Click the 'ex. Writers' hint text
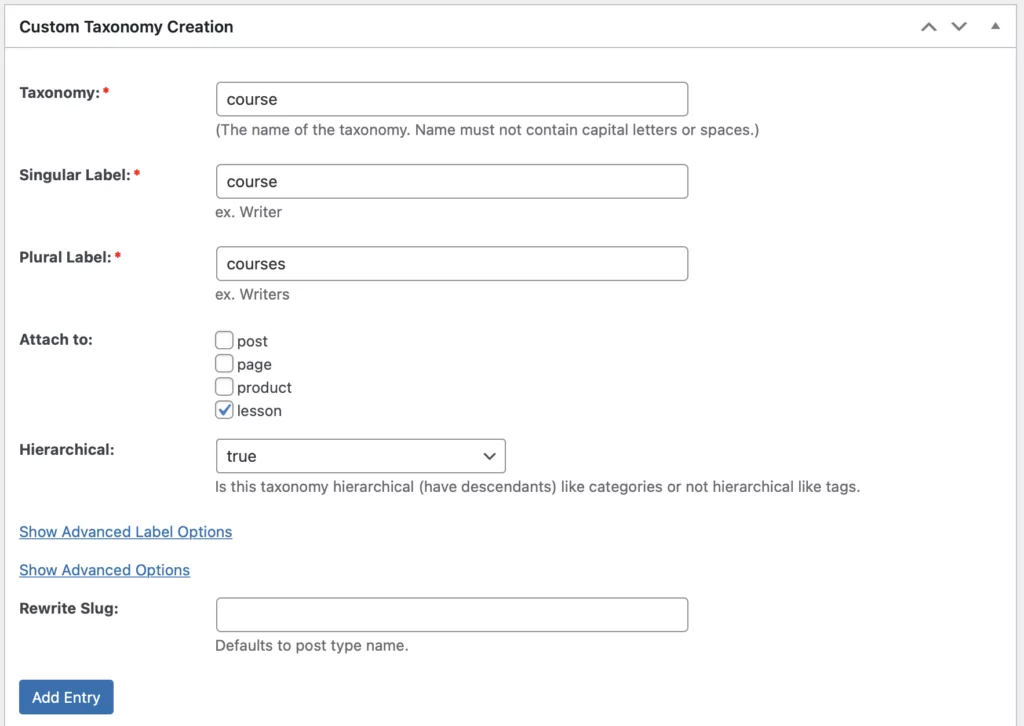 252,294
